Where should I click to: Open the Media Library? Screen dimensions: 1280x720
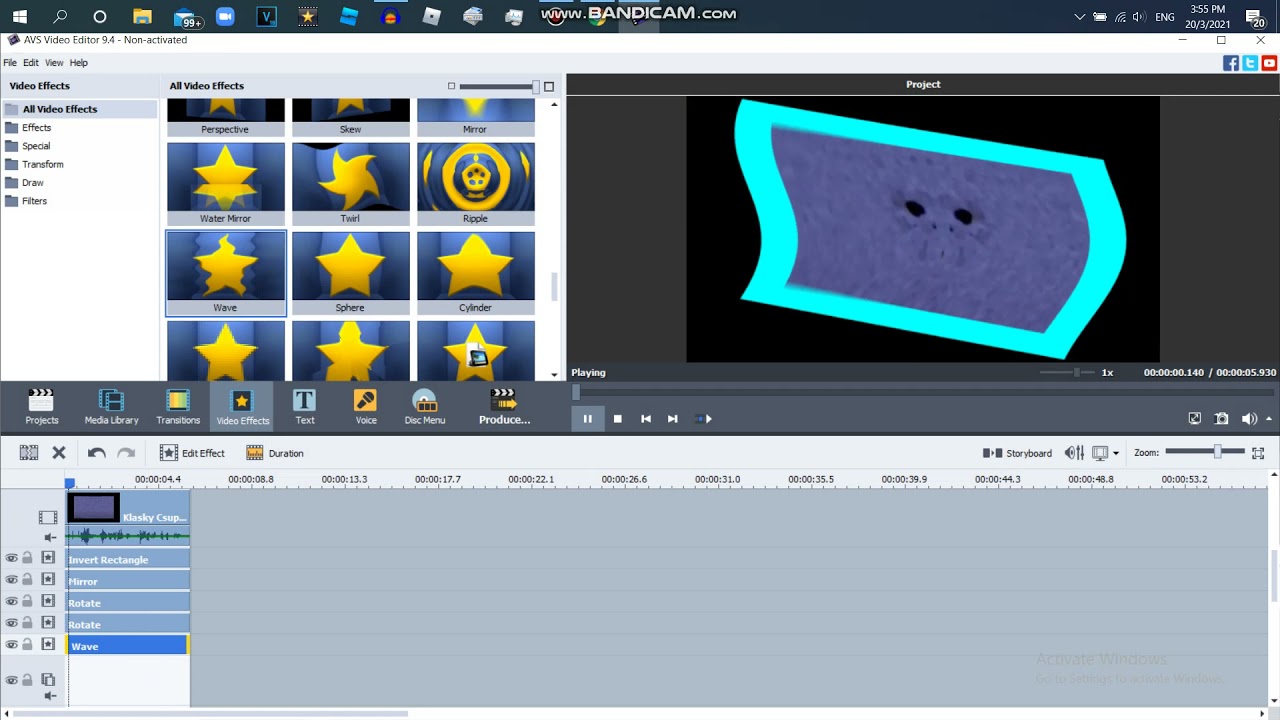point(111,407)
